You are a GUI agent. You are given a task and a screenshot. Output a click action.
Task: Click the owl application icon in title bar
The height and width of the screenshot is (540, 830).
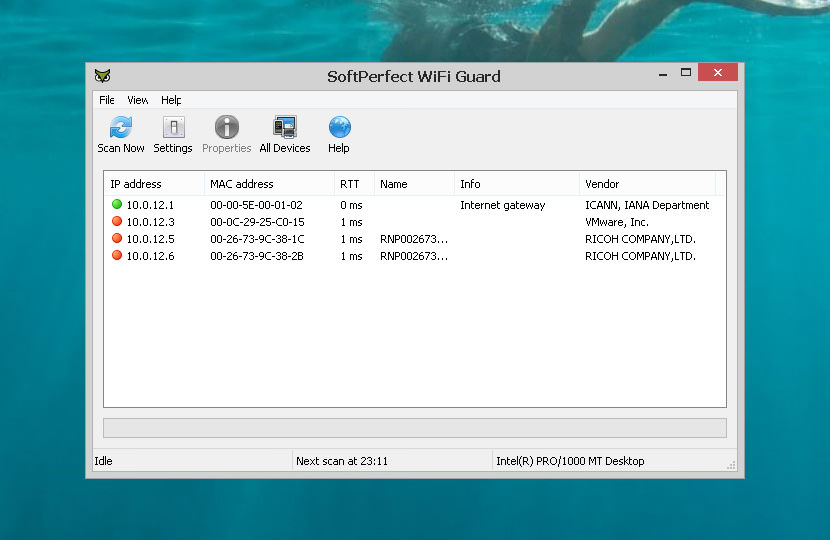pos(103,76)
